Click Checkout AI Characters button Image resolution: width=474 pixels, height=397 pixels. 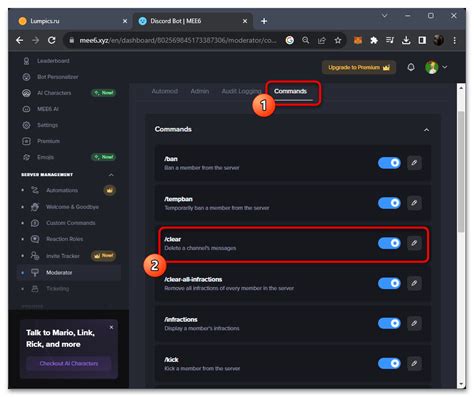[69, 363]
